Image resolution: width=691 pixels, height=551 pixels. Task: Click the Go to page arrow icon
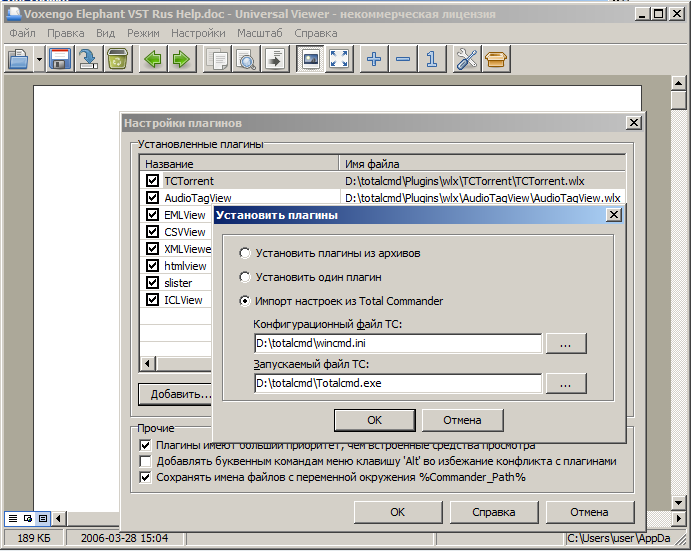[275, 59]
